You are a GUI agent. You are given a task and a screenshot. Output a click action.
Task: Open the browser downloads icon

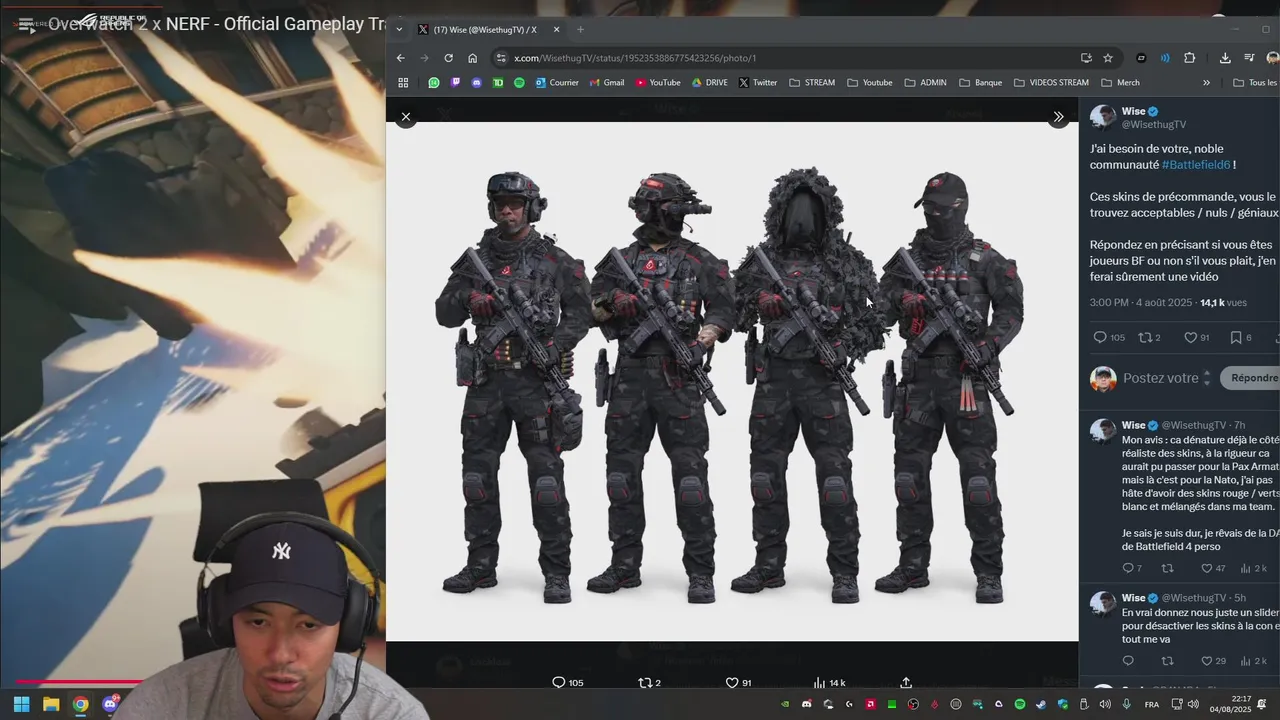pos(1225,58)
